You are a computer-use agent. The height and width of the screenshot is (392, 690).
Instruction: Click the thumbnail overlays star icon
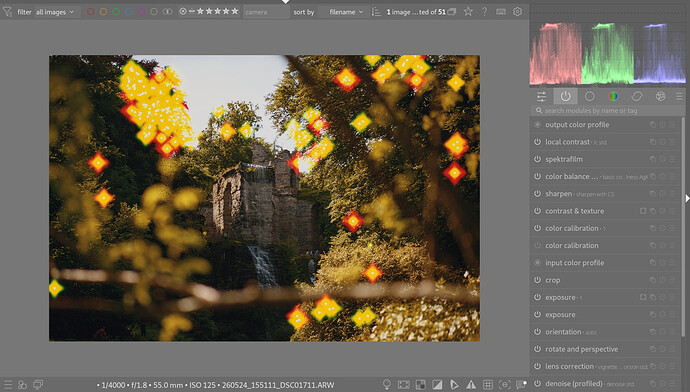pos(468,12)
